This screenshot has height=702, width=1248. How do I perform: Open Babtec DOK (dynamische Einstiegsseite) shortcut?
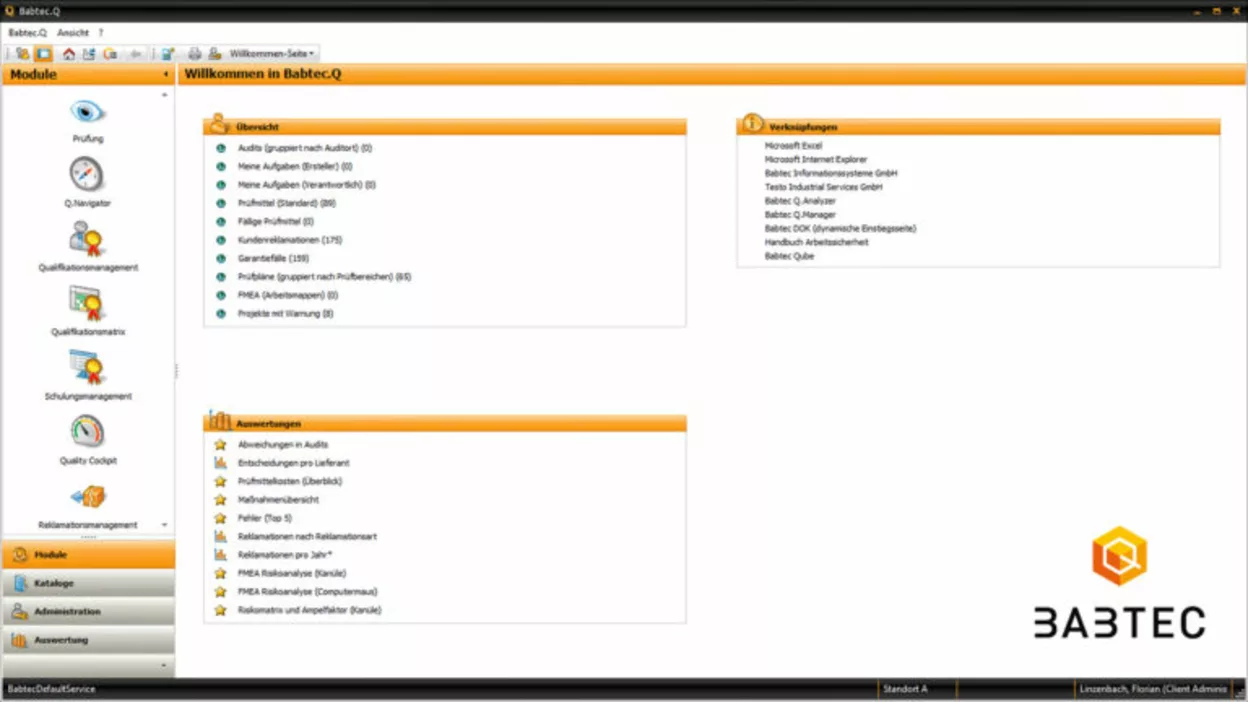[841, 229]
